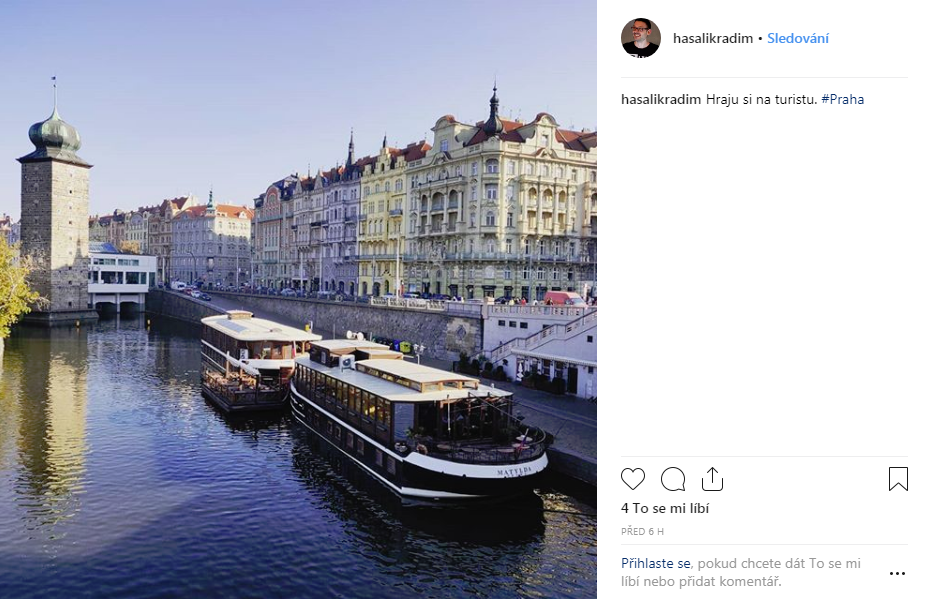Viewport: 927px width, 599px height.
Task: Open hasalikradim username inside the caption
Action: coord(661,99)
